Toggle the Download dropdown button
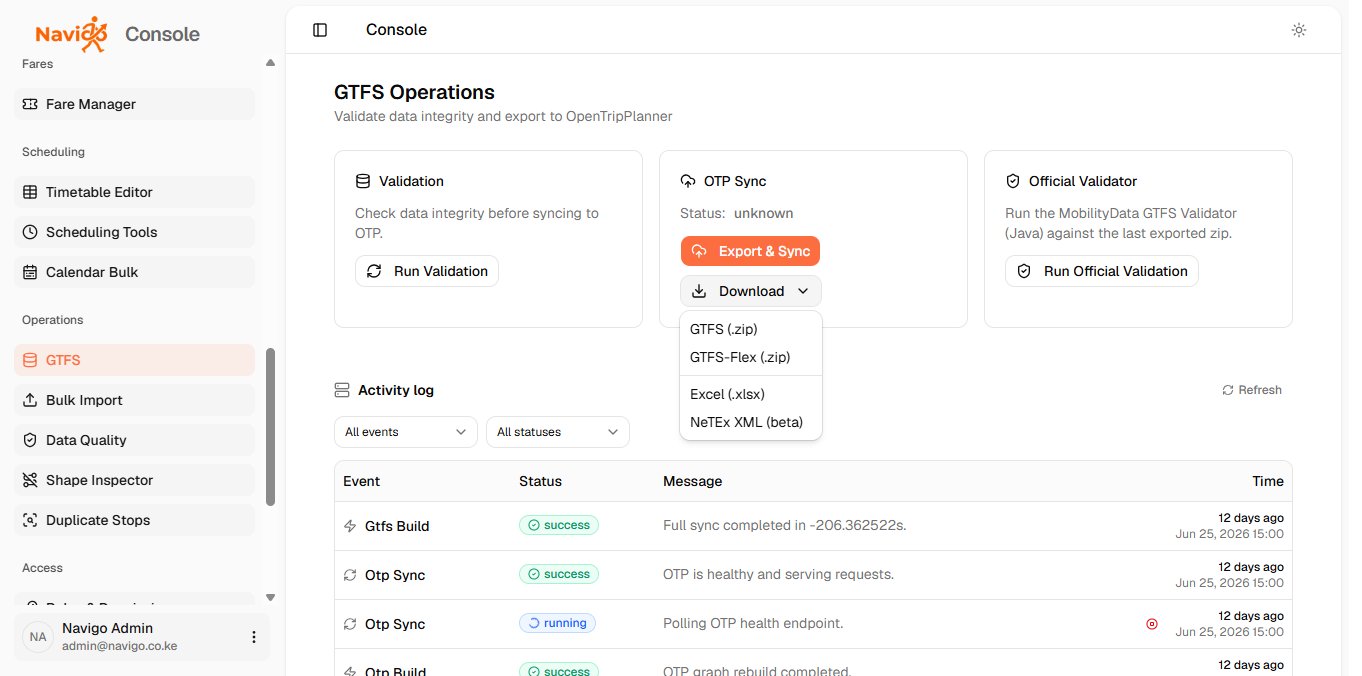Screen dimensions: 1362x676 (x=751, y=291)
